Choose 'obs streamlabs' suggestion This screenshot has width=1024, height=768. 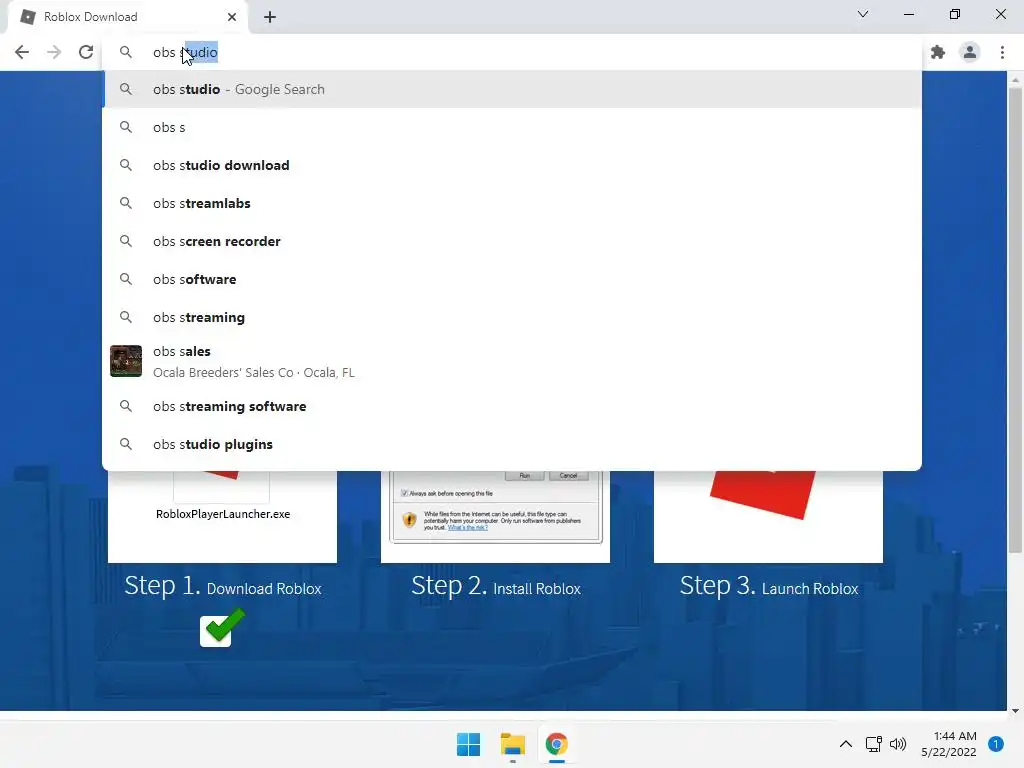click(x=512, y=203)
